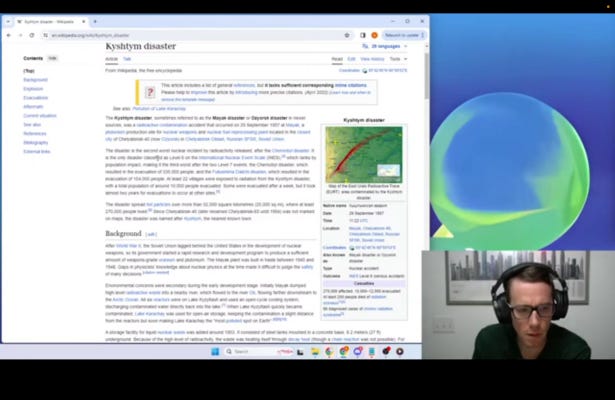Click the address bar URL
Screen dimensions: 615x400
point(90,35)
